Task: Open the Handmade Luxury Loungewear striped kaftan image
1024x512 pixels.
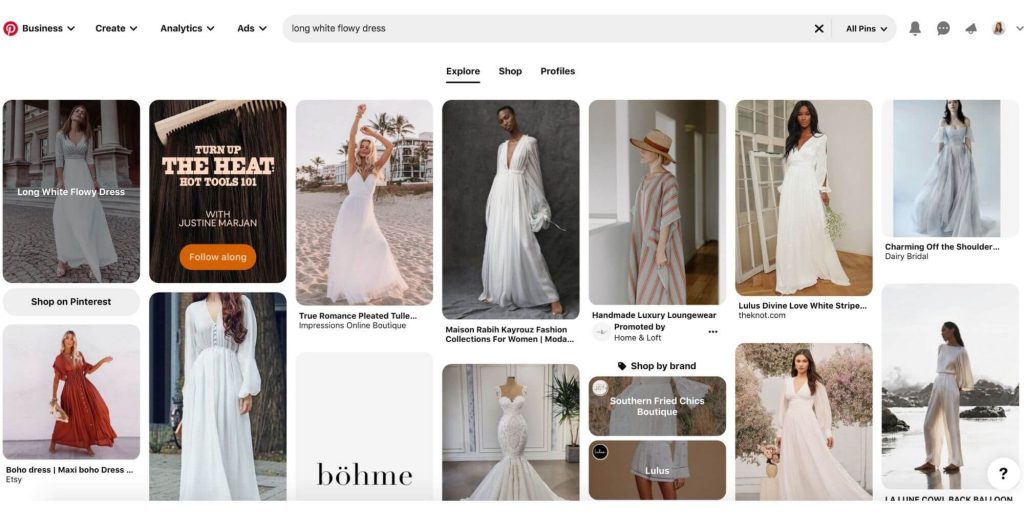Action: click(657, 202)
